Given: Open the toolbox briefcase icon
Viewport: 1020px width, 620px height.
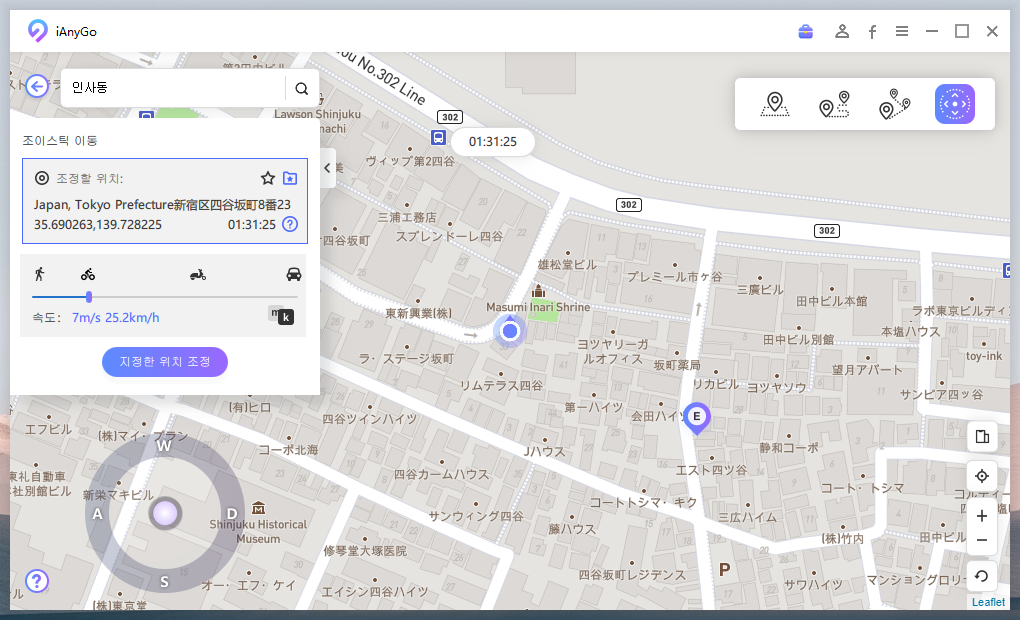Looking at the screenshot, I should tap(805, 31).
